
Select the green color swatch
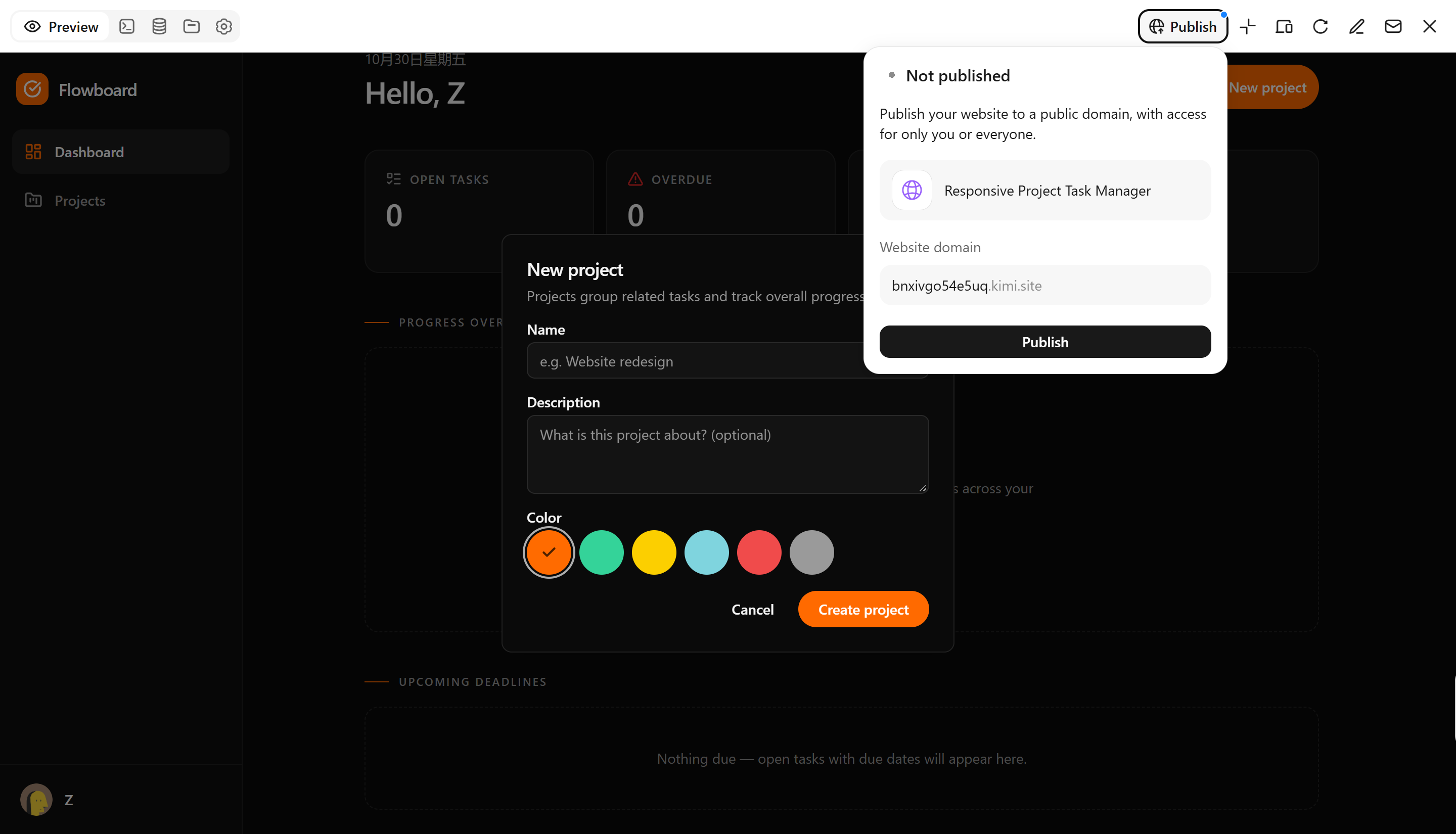(x=602, y=553)
